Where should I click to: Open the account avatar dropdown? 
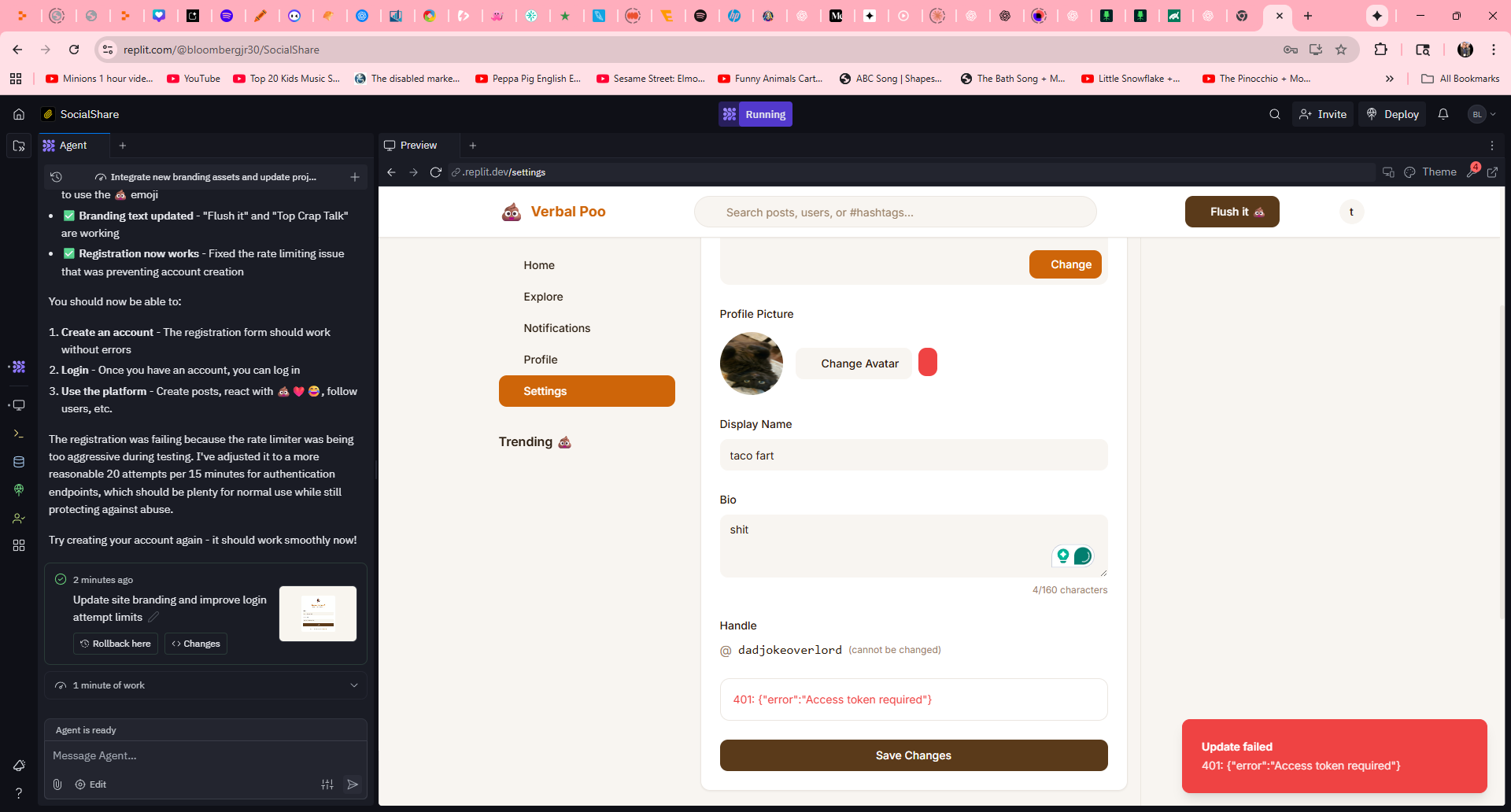(x=1482, y=114)
